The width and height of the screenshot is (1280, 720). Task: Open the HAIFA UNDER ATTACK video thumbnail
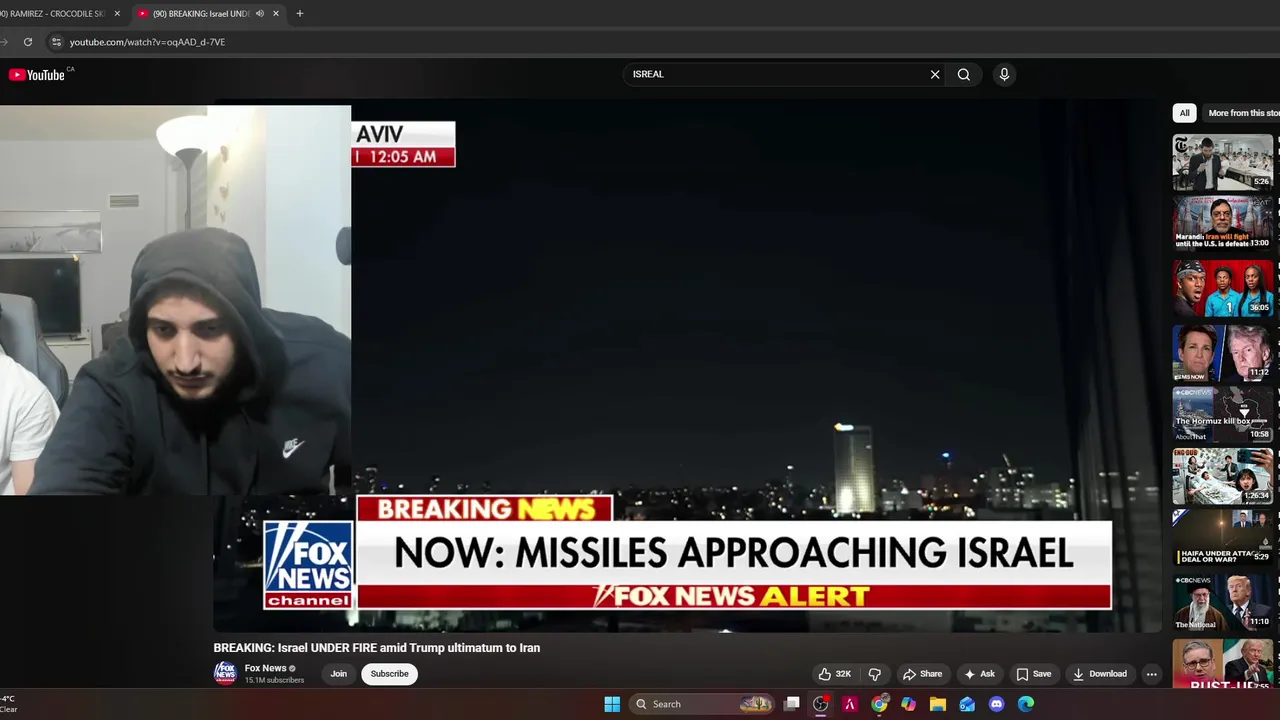pos(1223,538)
